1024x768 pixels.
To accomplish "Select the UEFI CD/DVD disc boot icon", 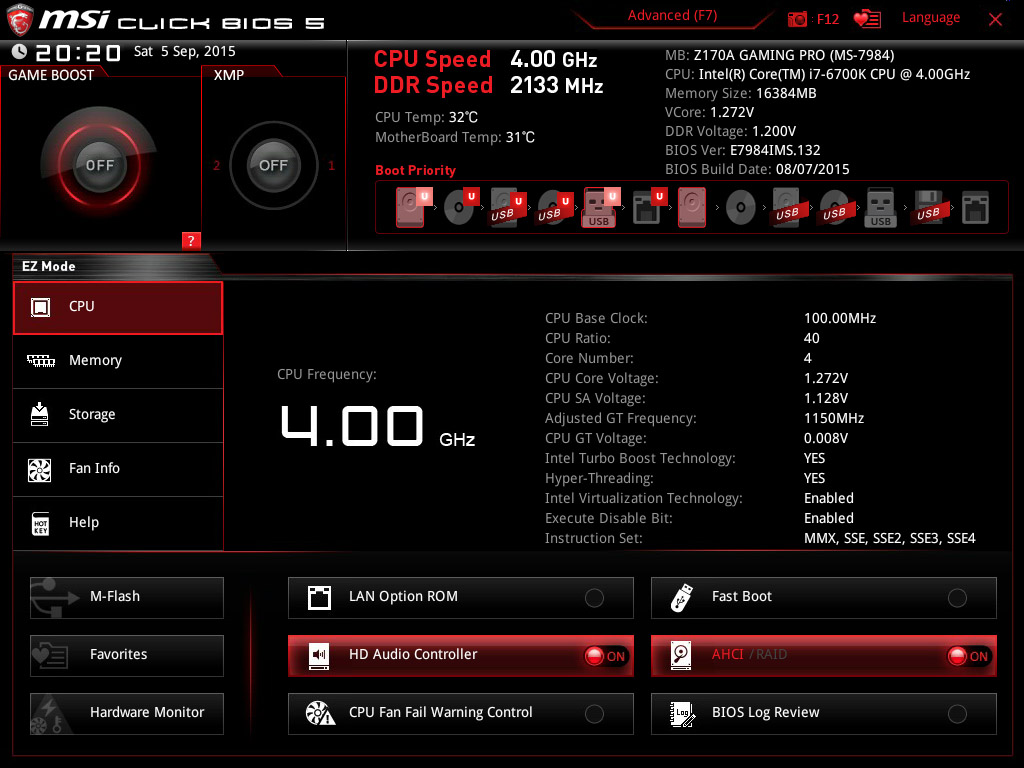I will point(460,207).
